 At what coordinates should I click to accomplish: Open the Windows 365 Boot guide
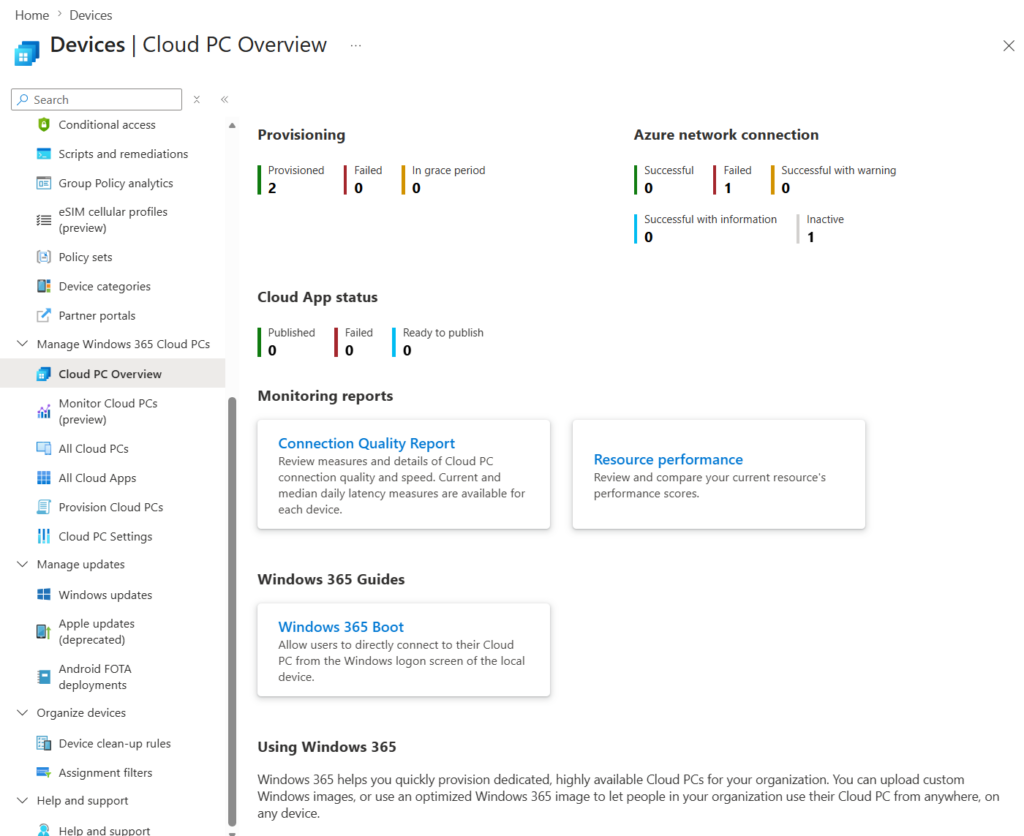(x=340, y=627)
